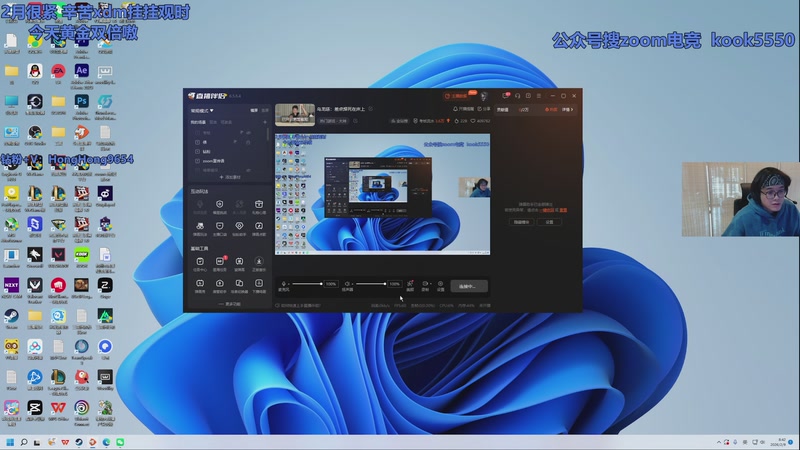Open the dropdown arrow next to record icon
The height and width of the screenshot is (450, 800).
pos(431,284)
